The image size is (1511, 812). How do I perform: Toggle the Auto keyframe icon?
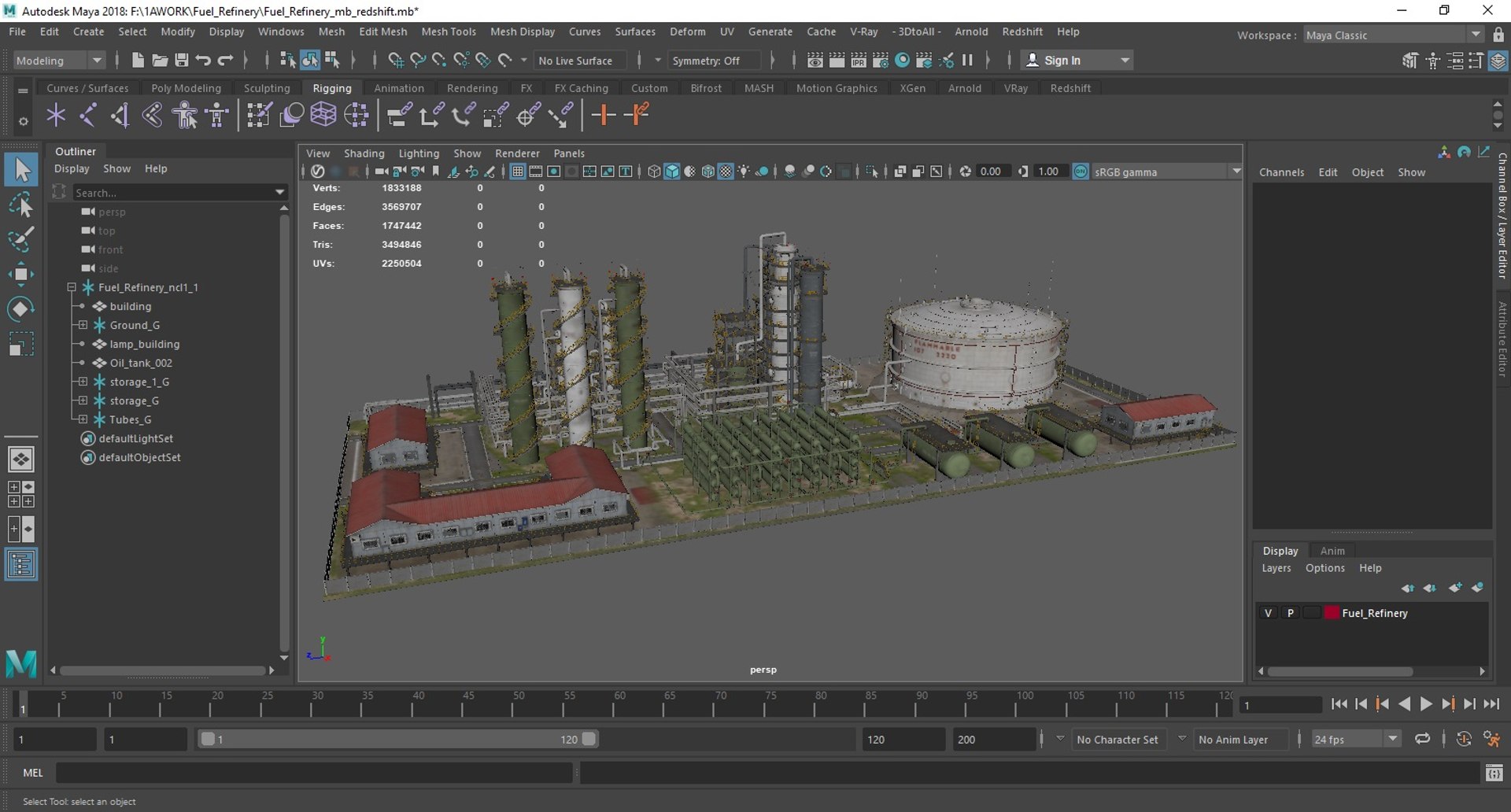[x=1464, y=740]
